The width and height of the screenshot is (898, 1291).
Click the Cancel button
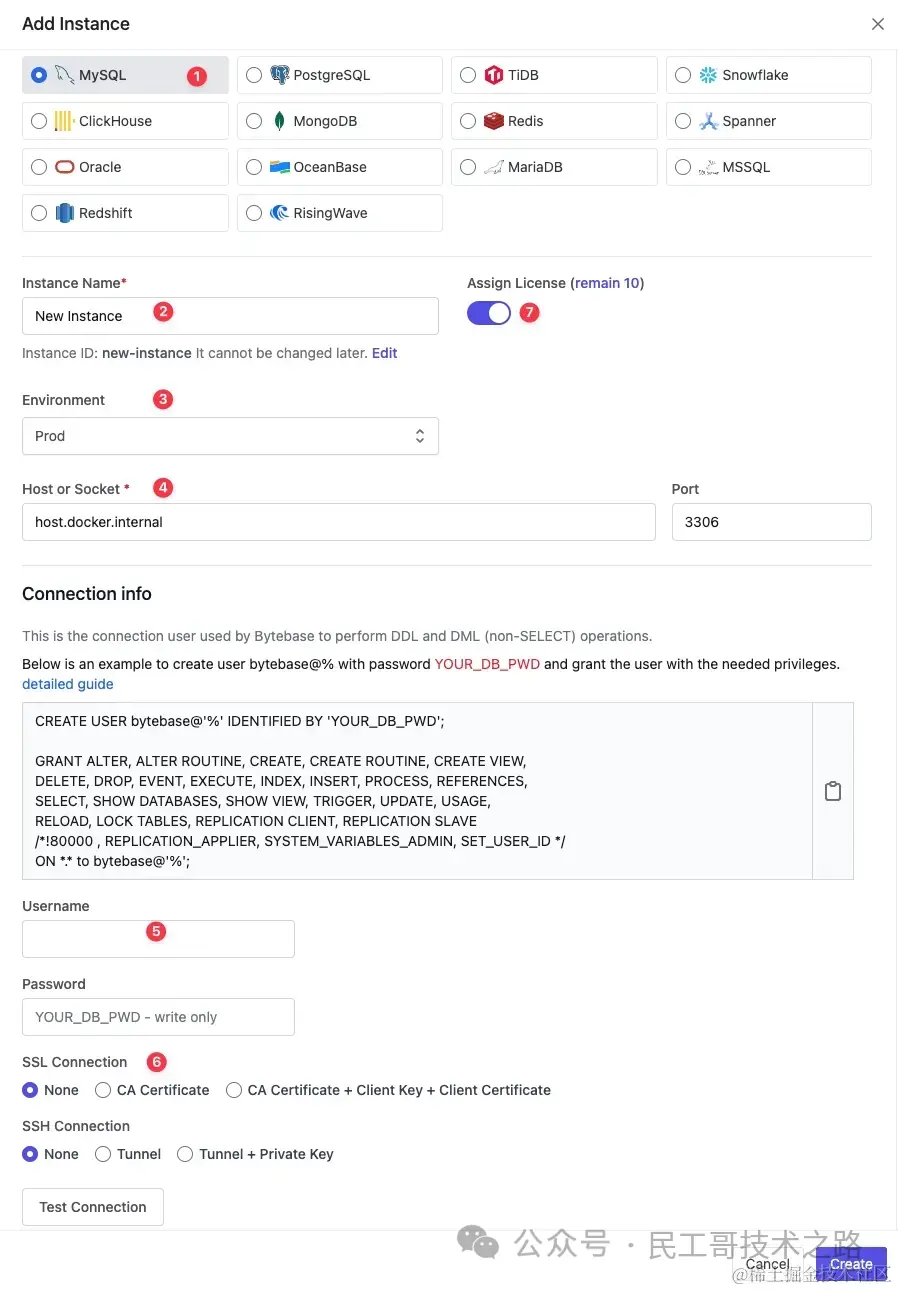click(x=768, y=1264)
